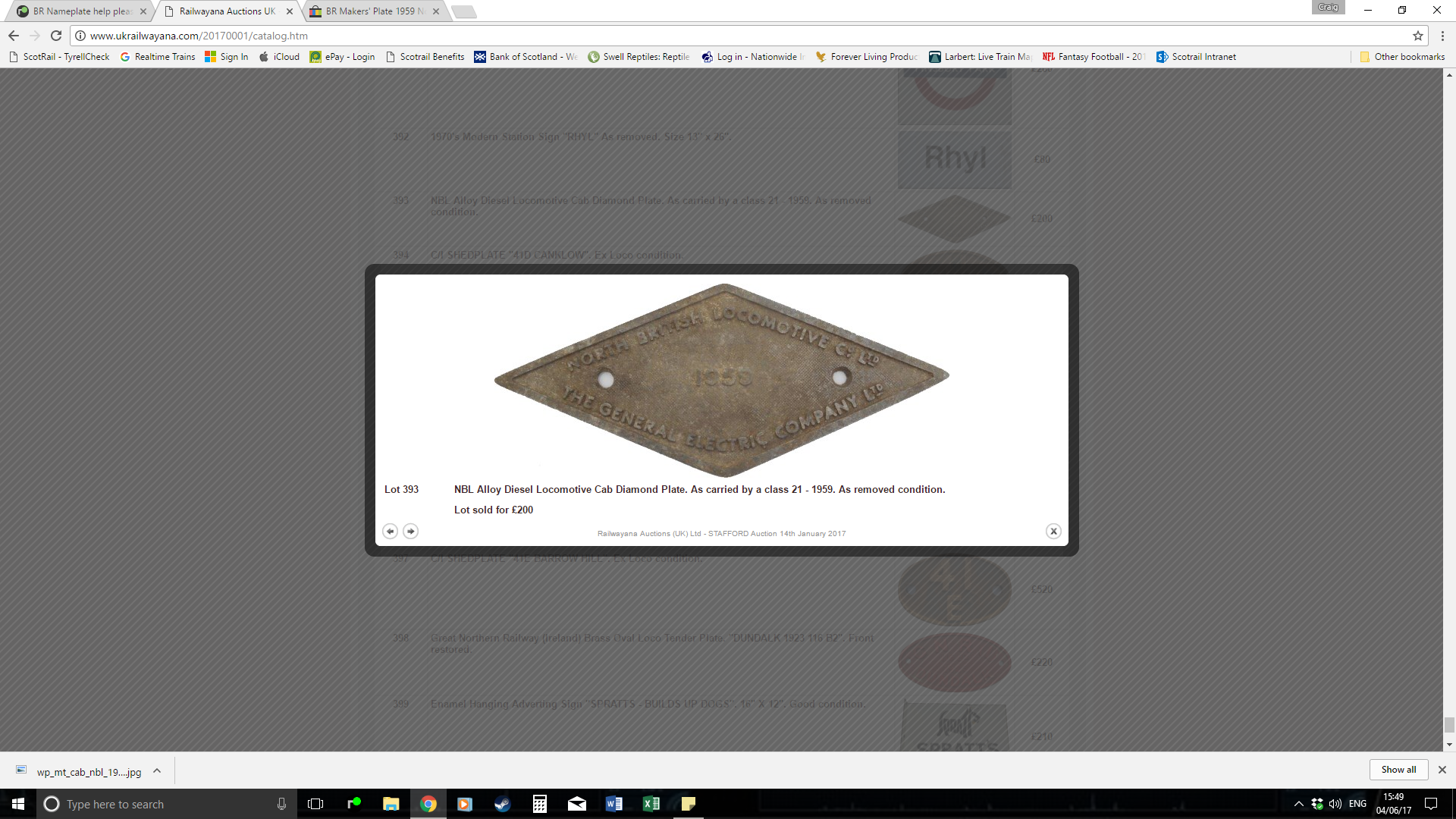Image resolution: width=1456 pixels, height=819 pixels.
Task: Go forward in Chrome
Action: (35, 36)
